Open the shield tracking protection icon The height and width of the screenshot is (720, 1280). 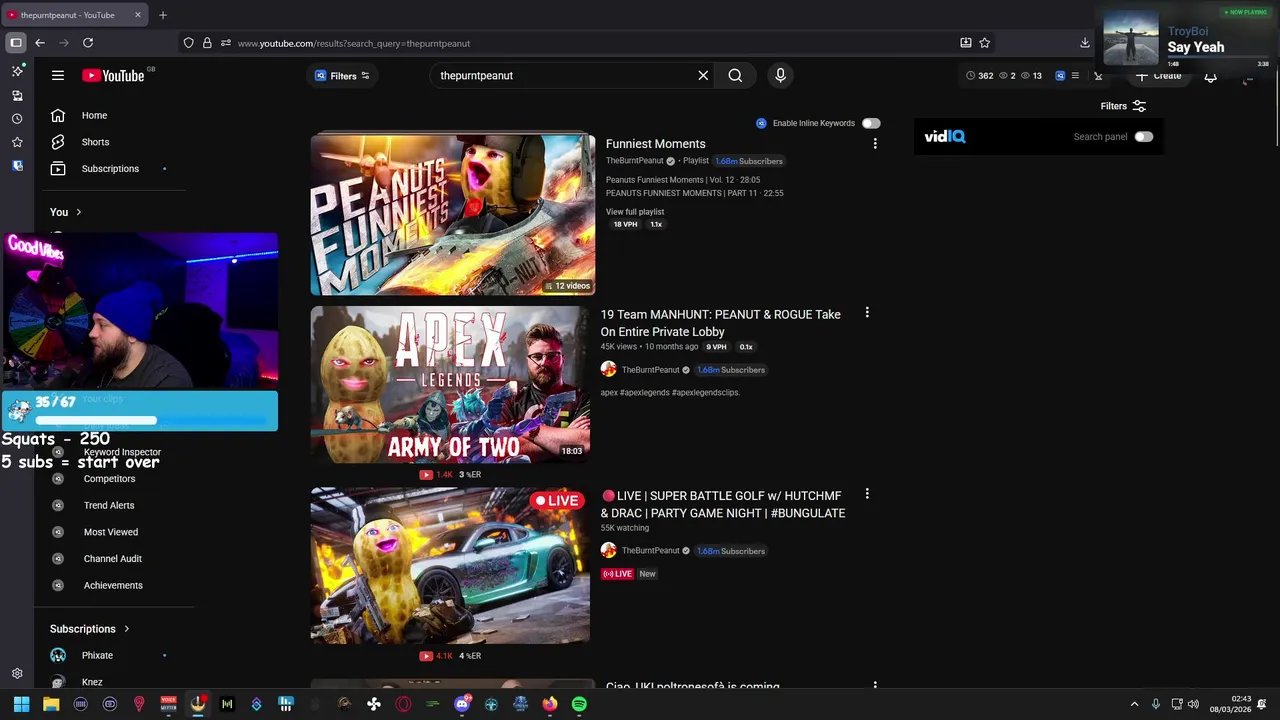click(x=188, y=43)
